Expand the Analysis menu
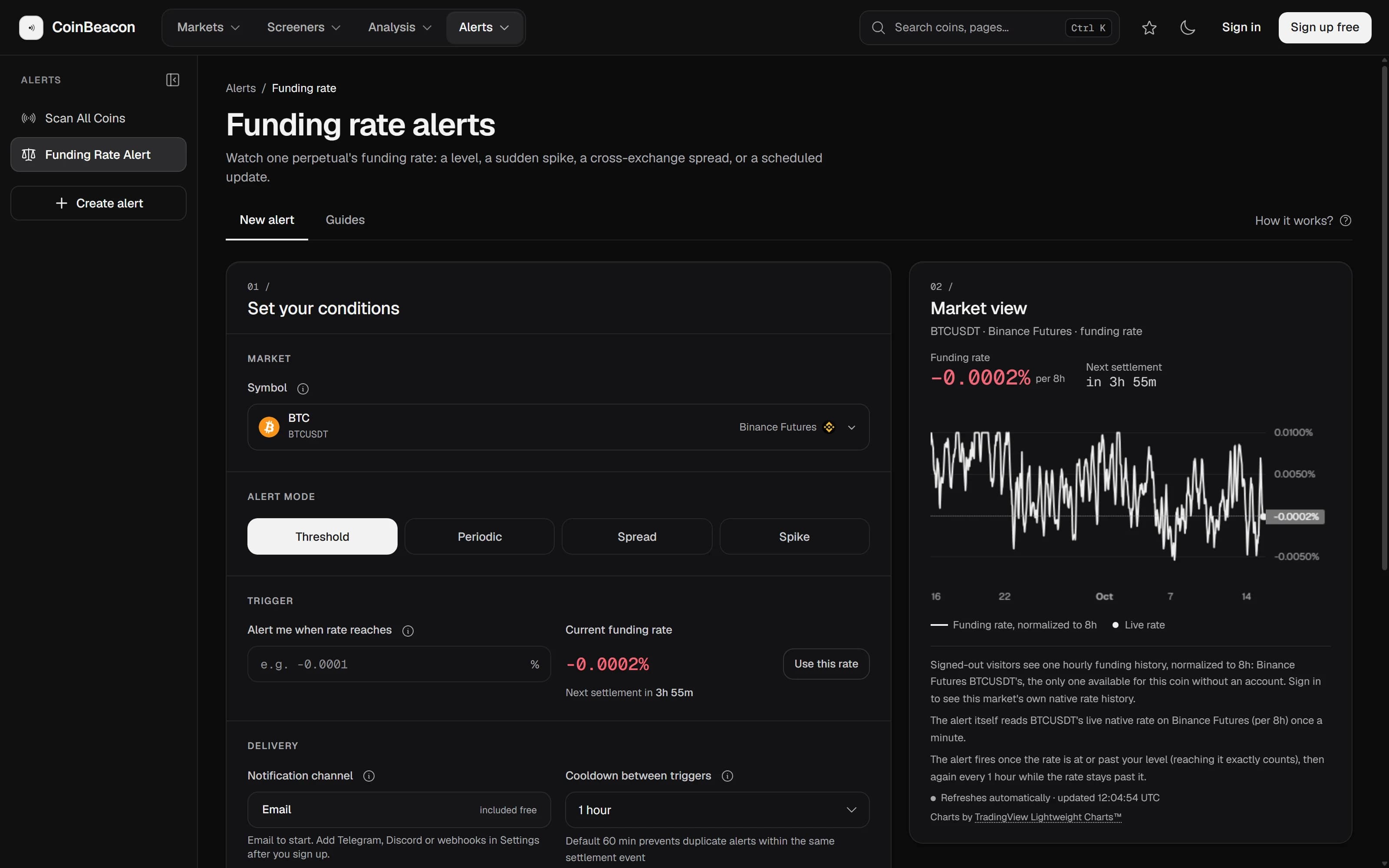Viewport: 1389px width, 868px height. tap(399, 27)
